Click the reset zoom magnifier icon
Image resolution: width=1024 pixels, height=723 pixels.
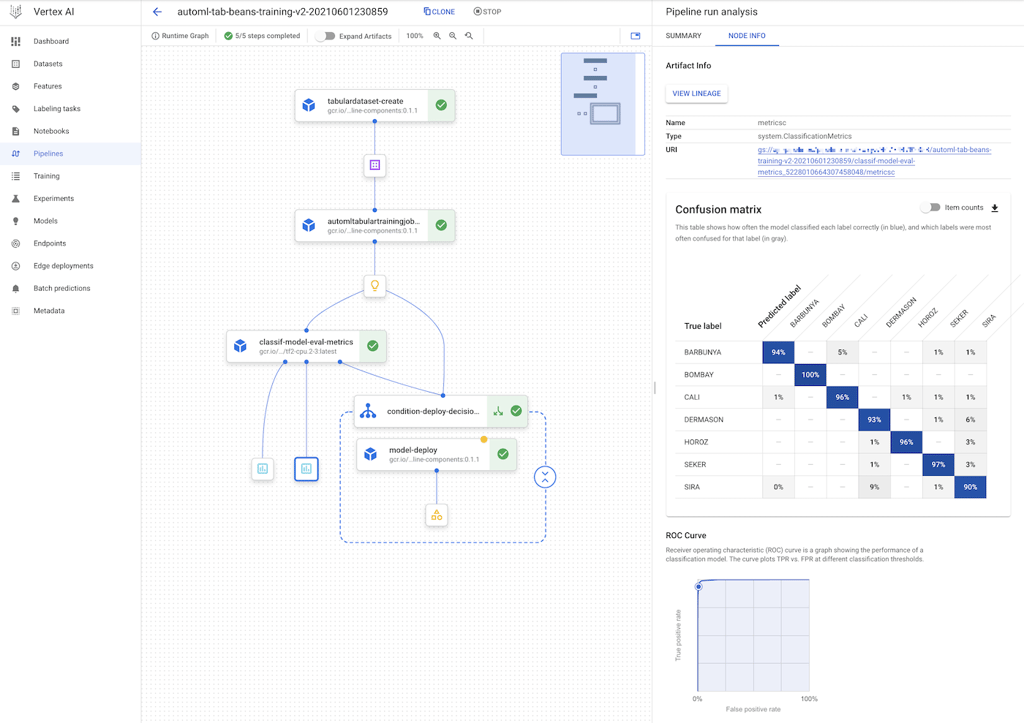pos(469,36)
